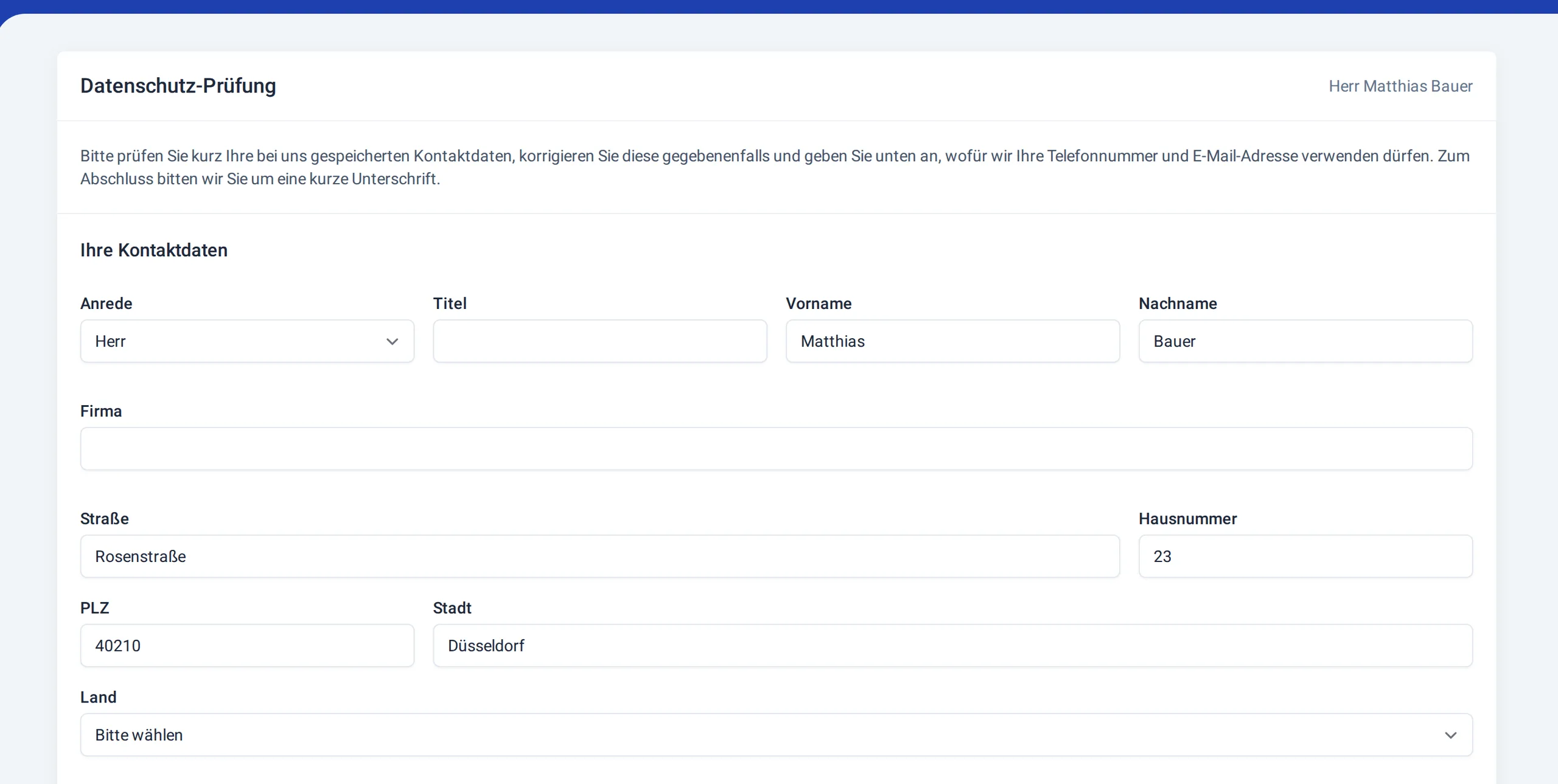Click the Firma field label
Screen dimensions: 1558x784
[x=101, y=411]
